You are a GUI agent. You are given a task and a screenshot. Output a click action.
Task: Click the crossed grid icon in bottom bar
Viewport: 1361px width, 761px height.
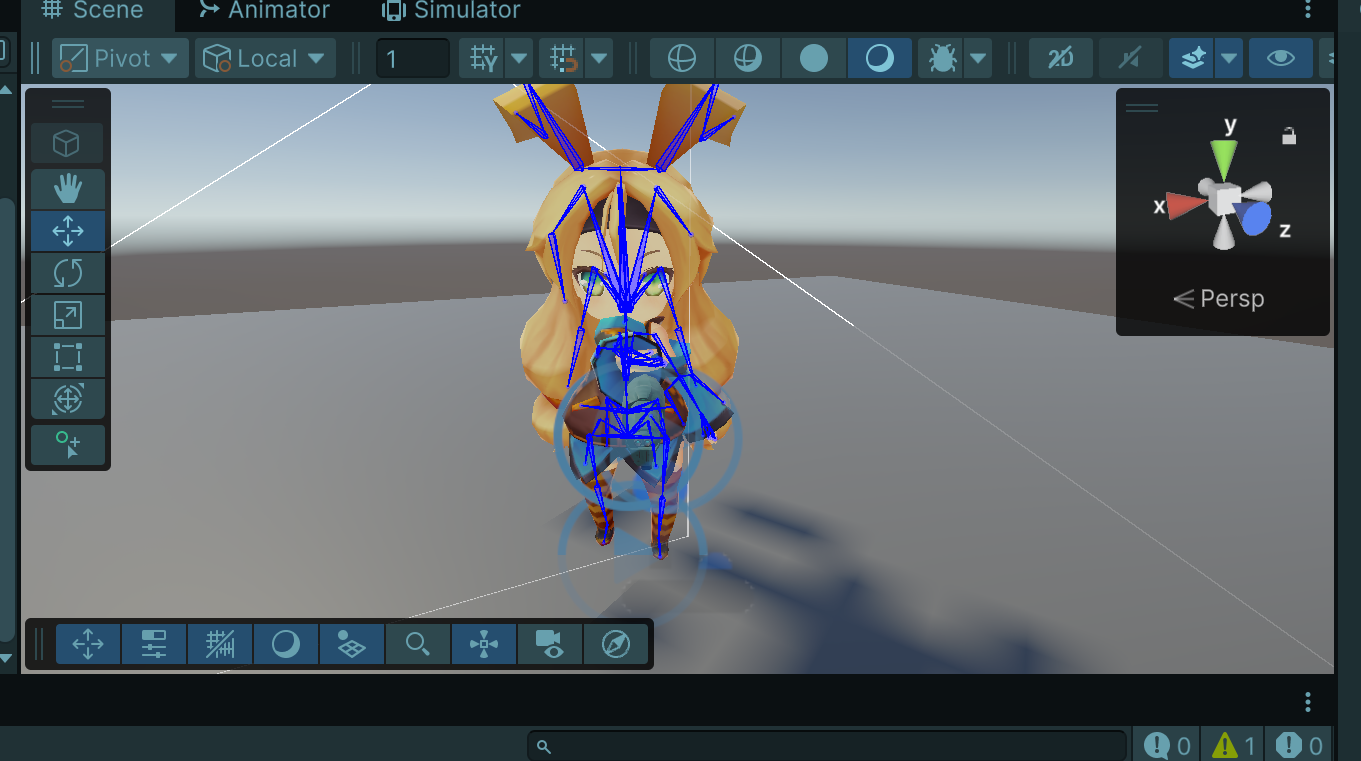pyautogui.click(x=220, y=644)
